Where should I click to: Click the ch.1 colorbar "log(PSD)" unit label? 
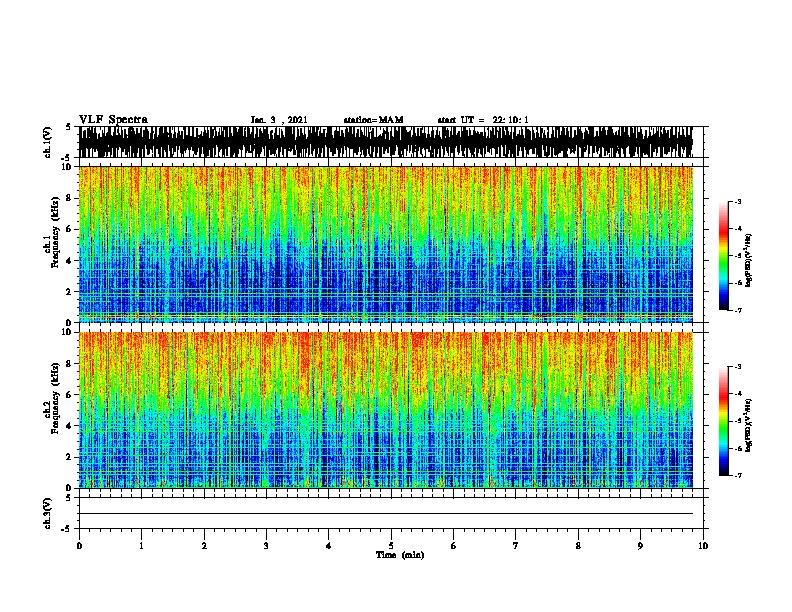click(x=748, y=260)
